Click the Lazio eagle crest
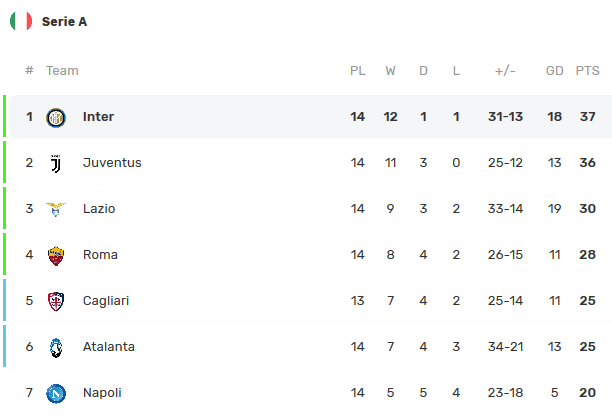612x417 pixels. 56,209
